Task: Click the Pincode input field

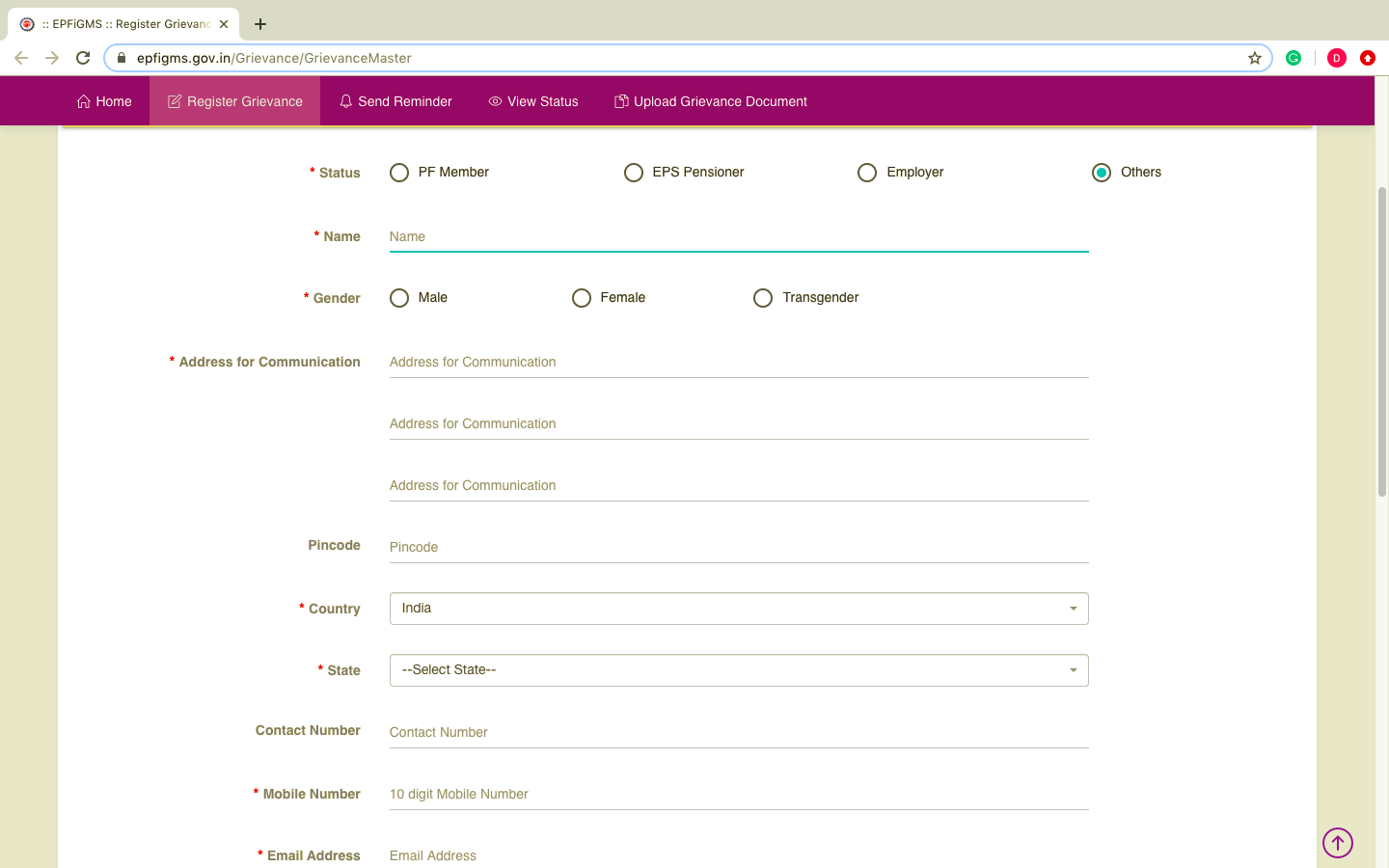Action: (739, 547)
